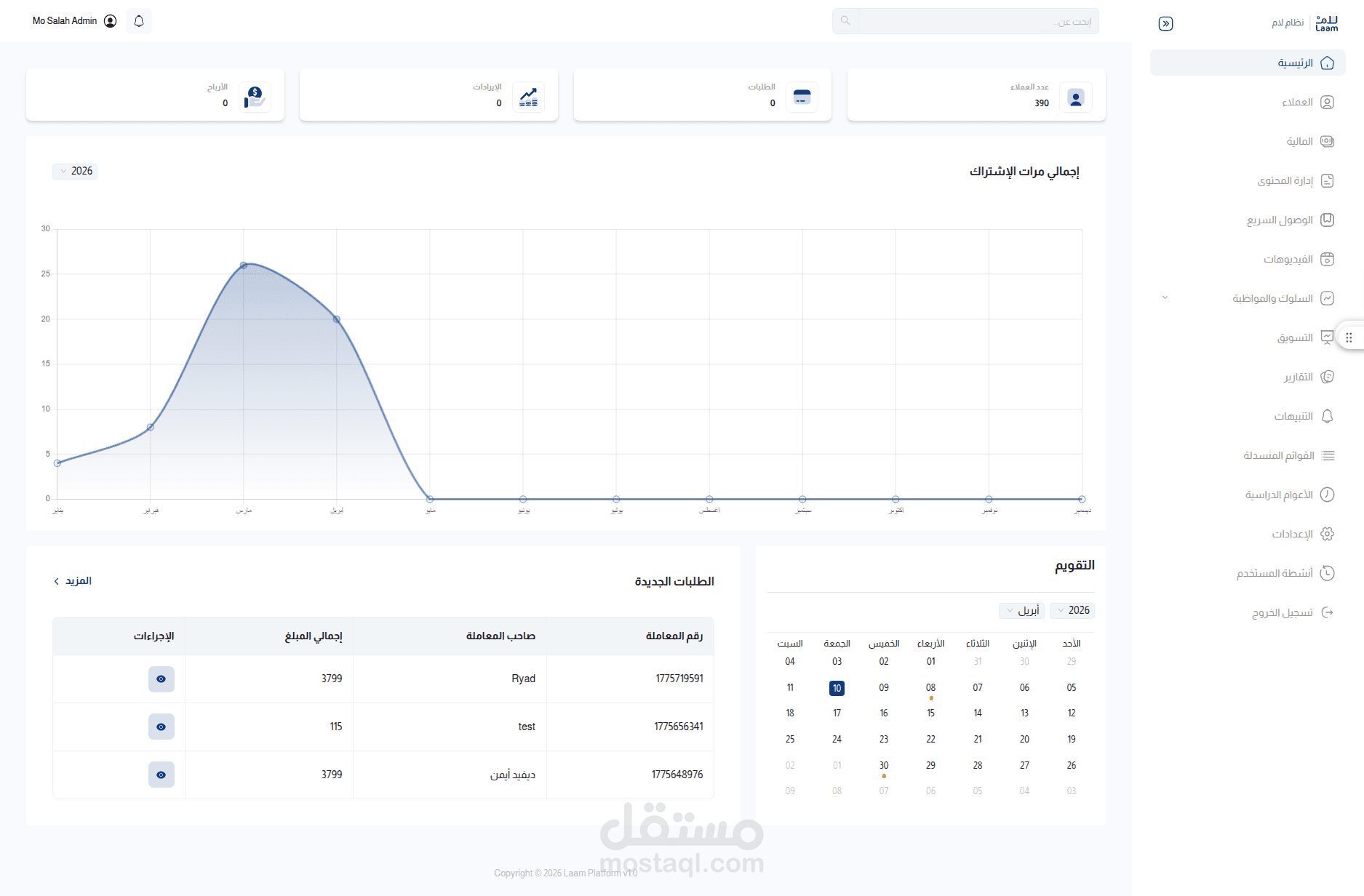
Task: Open the calendar's 2026 year dropdown
Action: (1072, 611)
